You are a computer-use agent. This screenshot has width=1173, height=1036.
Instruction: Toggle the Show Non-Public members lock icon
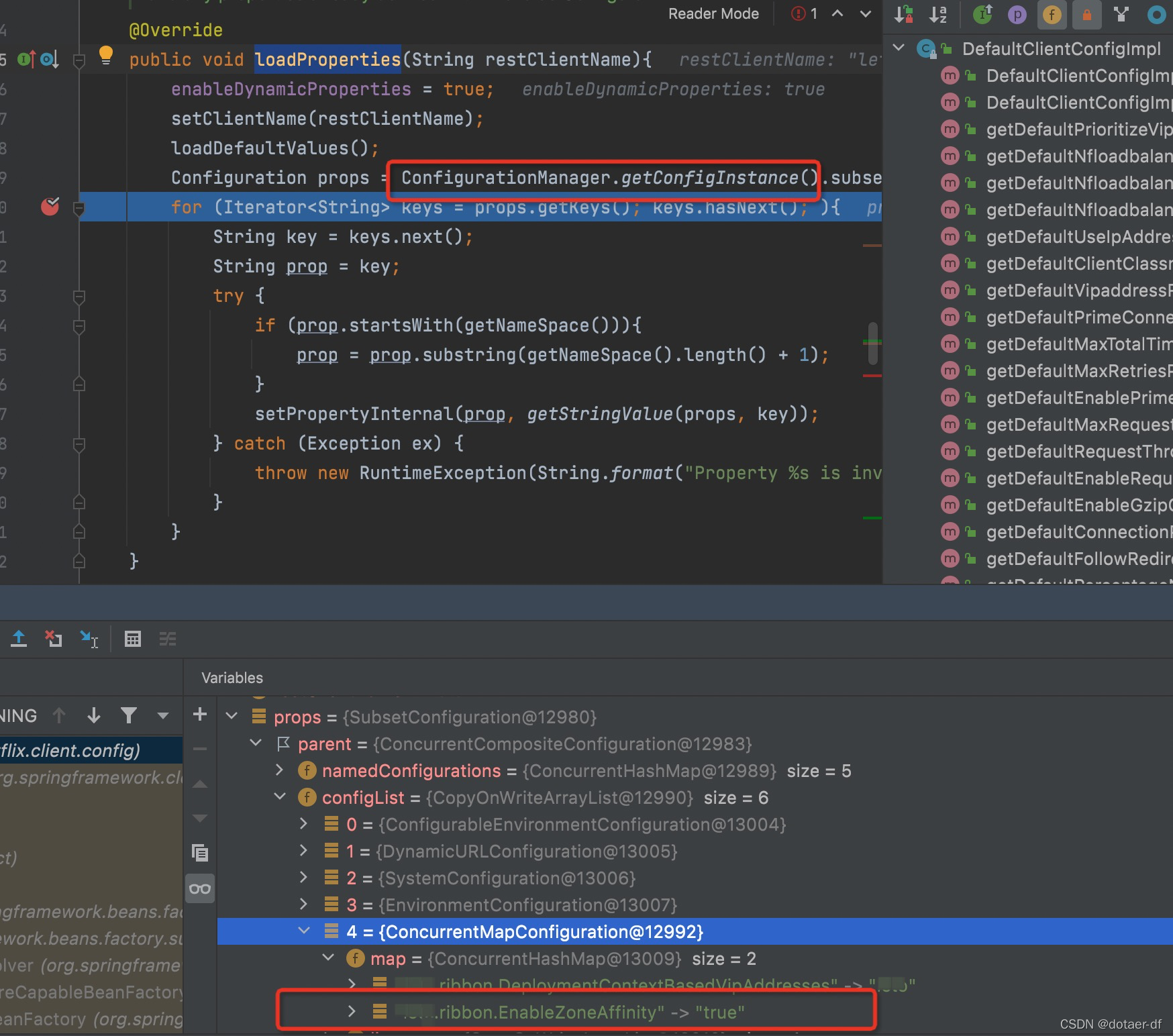(1086, 15)
